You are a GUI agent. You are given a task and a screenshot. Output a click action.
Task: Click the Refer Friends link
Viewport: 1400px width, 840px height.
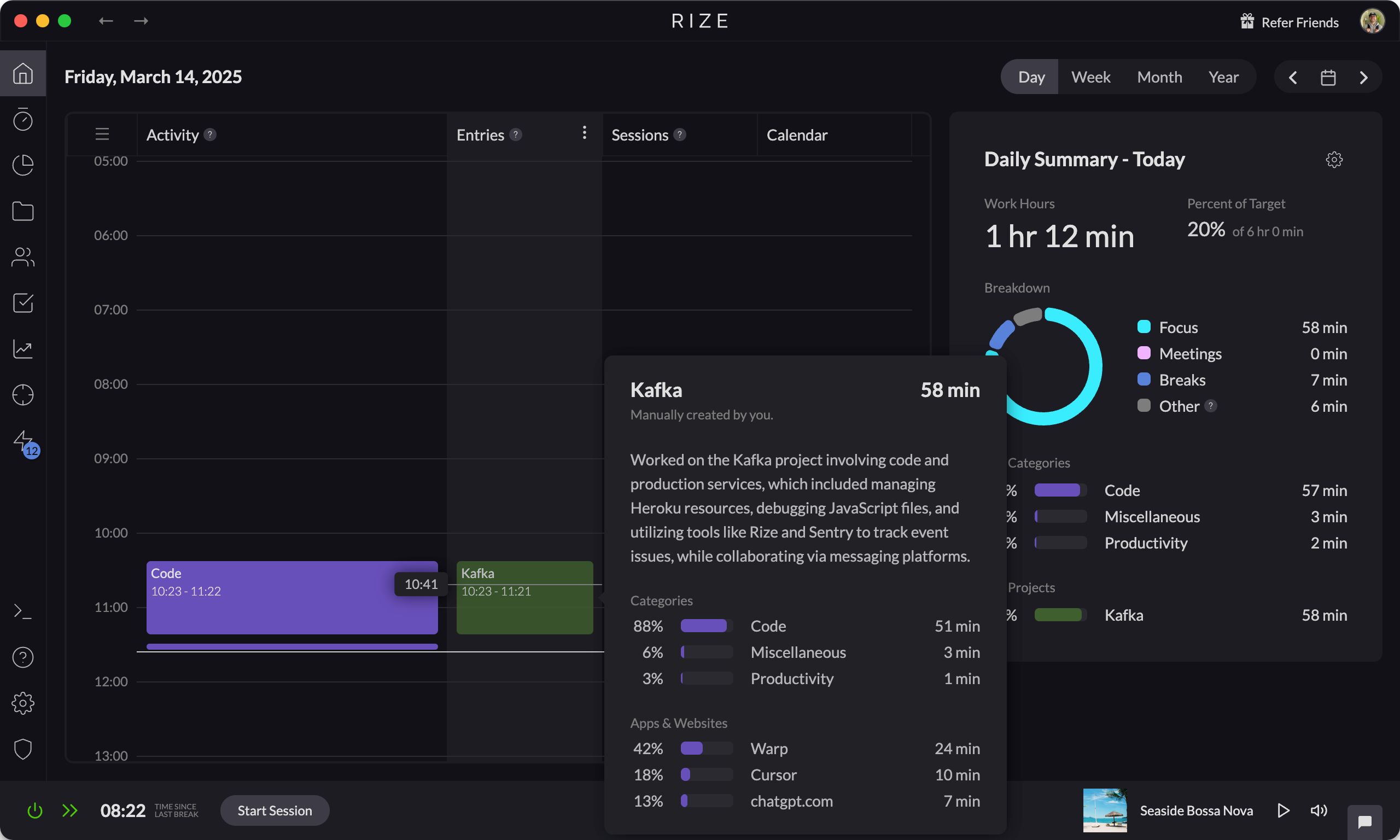point(1300,22)
